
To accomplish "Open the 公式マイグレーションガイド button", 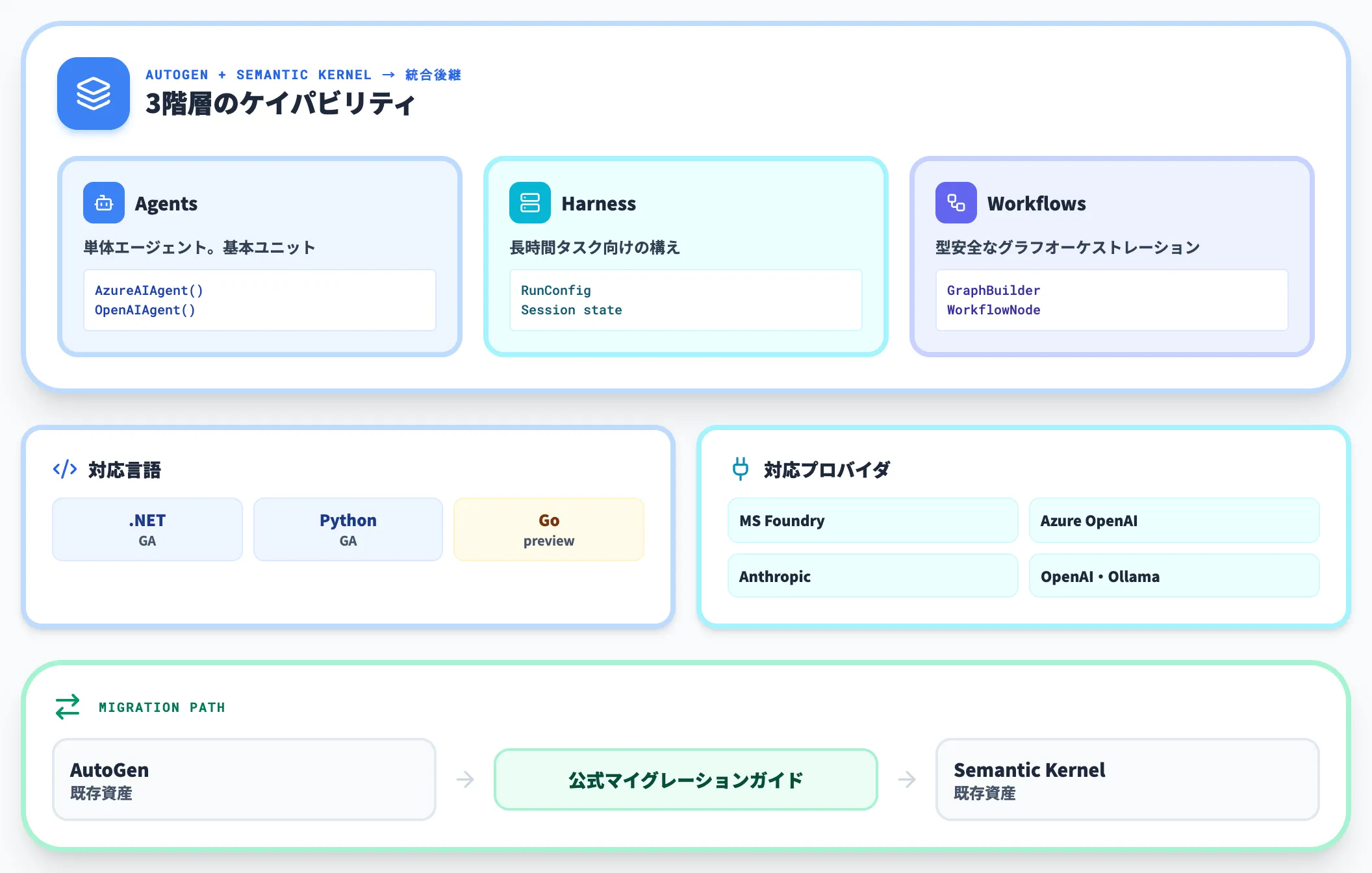I will pyautogui.click(x=686, y=779).
